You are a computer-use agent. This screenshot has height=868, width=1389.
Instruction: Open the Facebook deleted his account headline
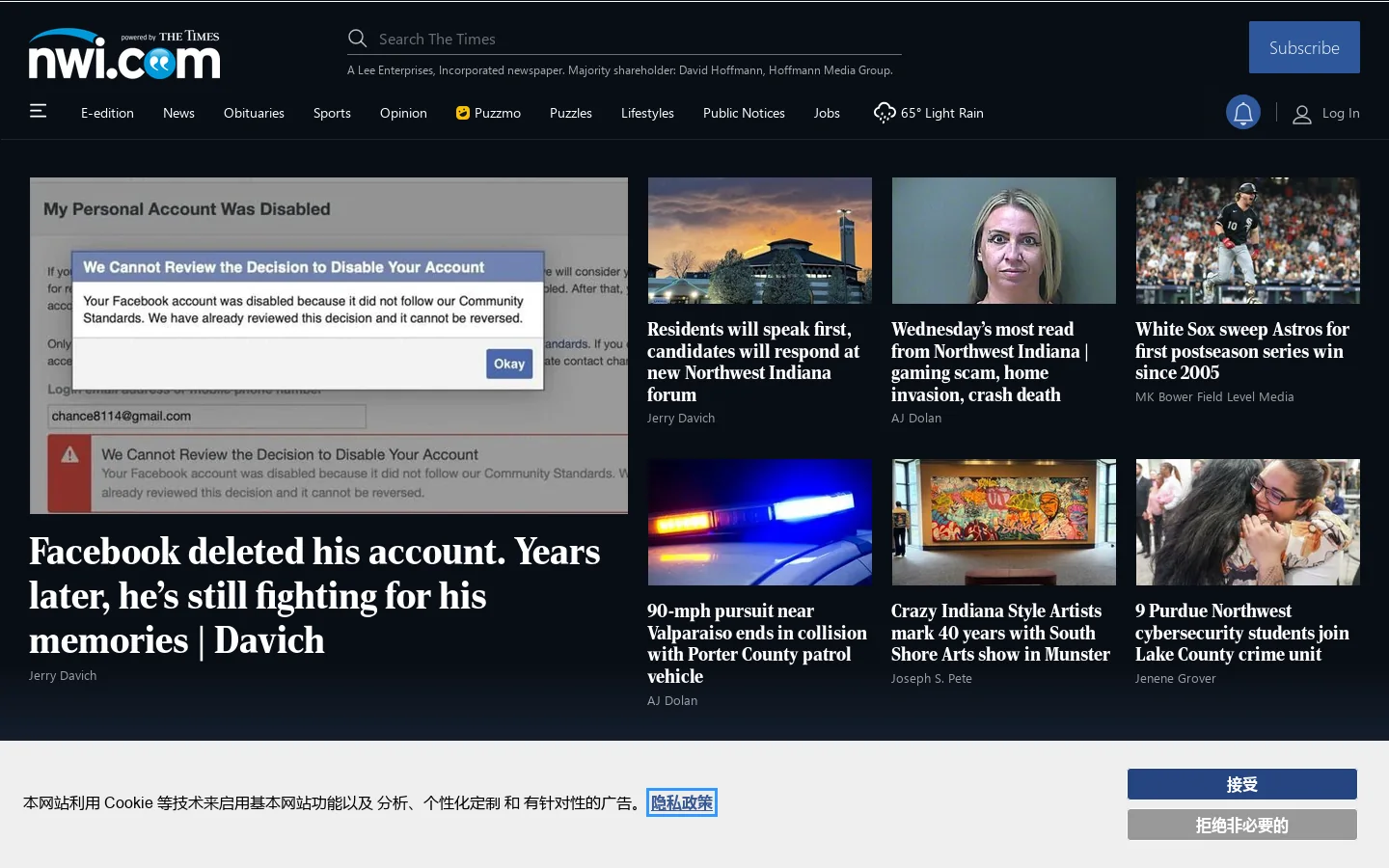314,596
